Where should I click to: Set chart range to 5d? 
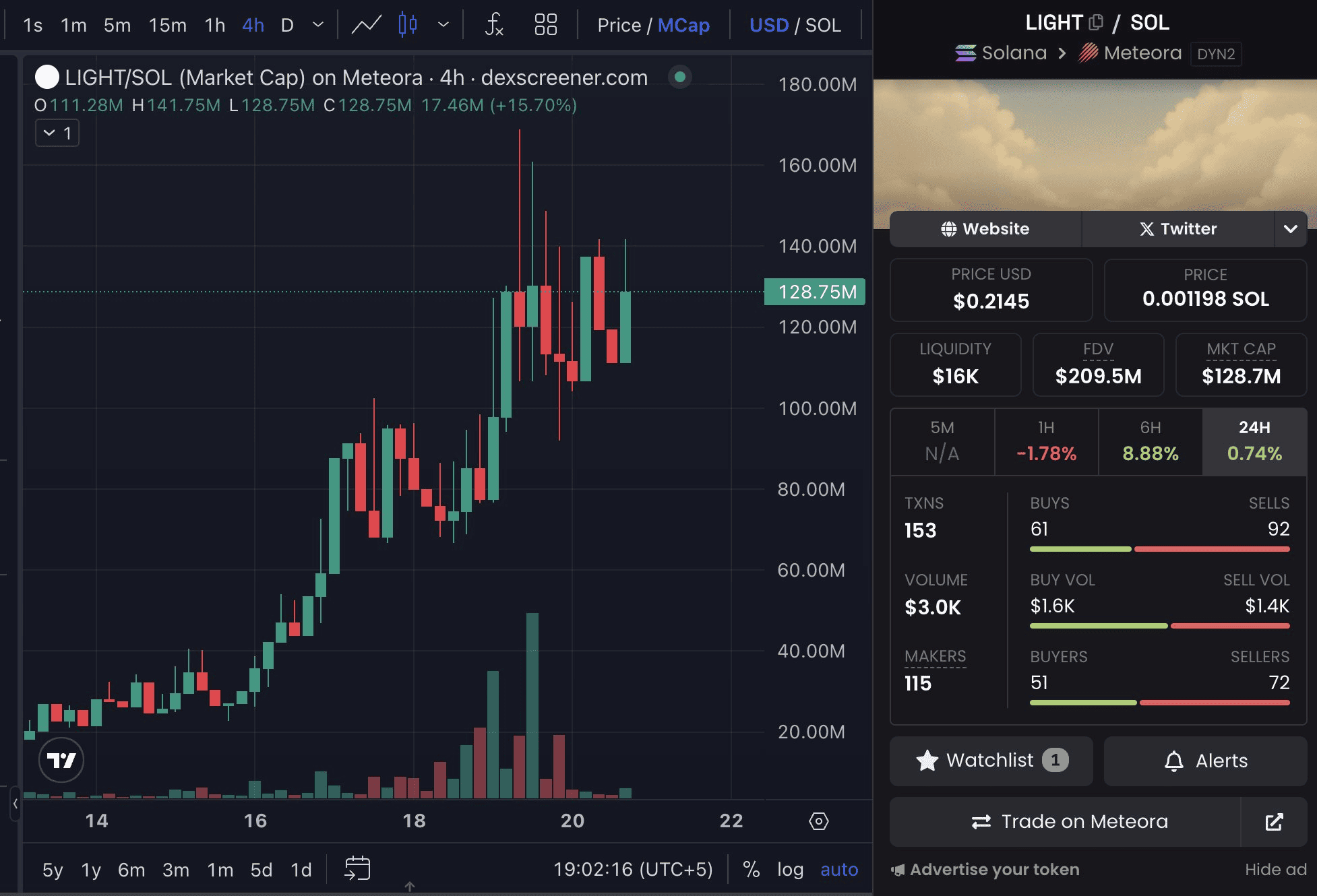(262, 870)
